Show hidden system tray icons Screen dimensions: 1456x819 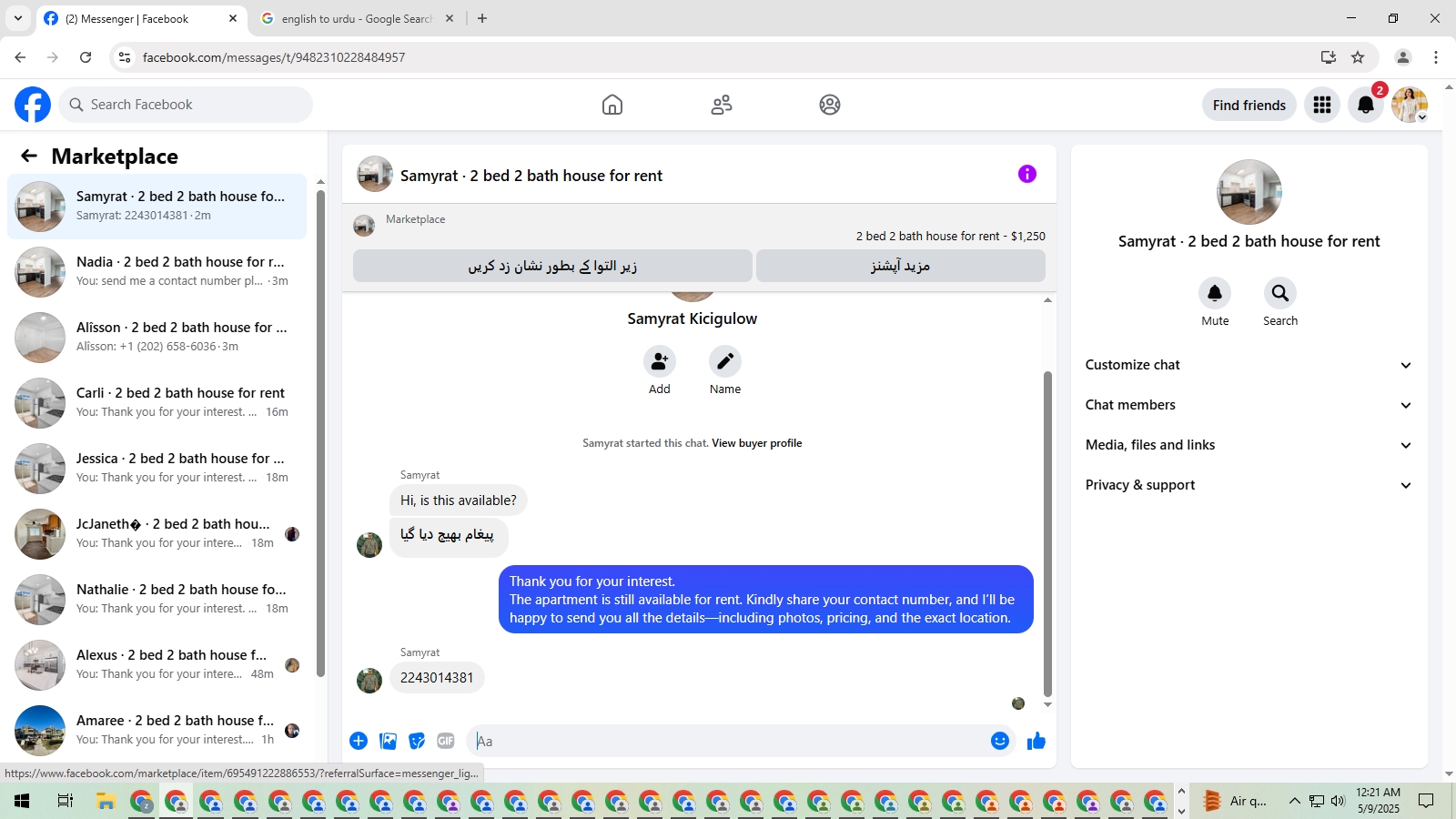pos(1294,801)
